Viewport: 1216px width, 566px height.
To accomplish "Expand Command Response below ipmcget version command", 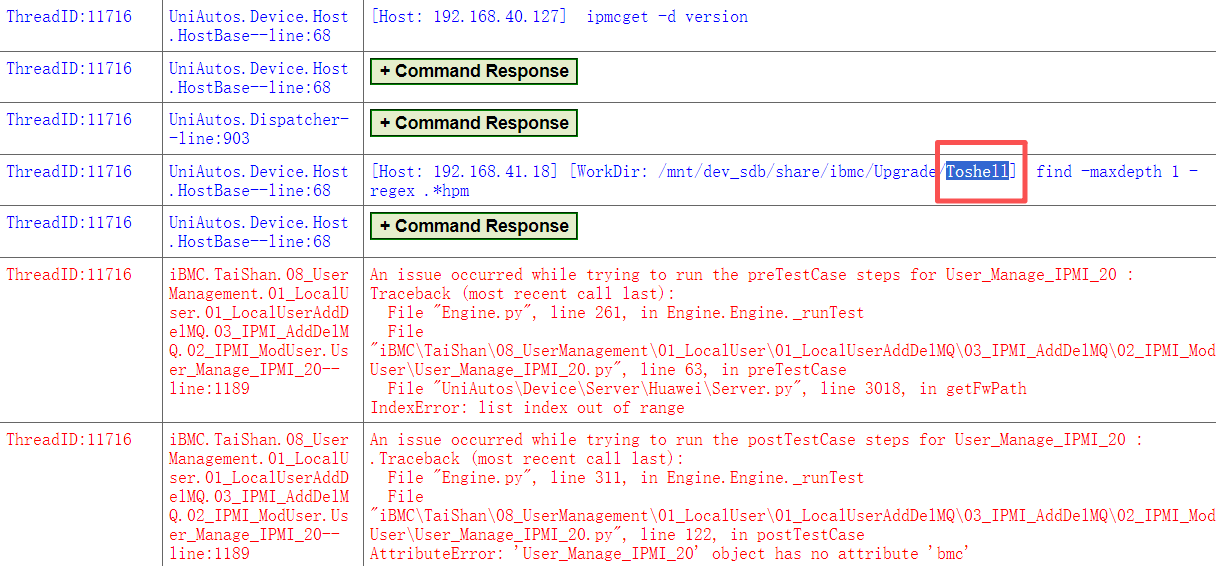I will pos(473,71).
